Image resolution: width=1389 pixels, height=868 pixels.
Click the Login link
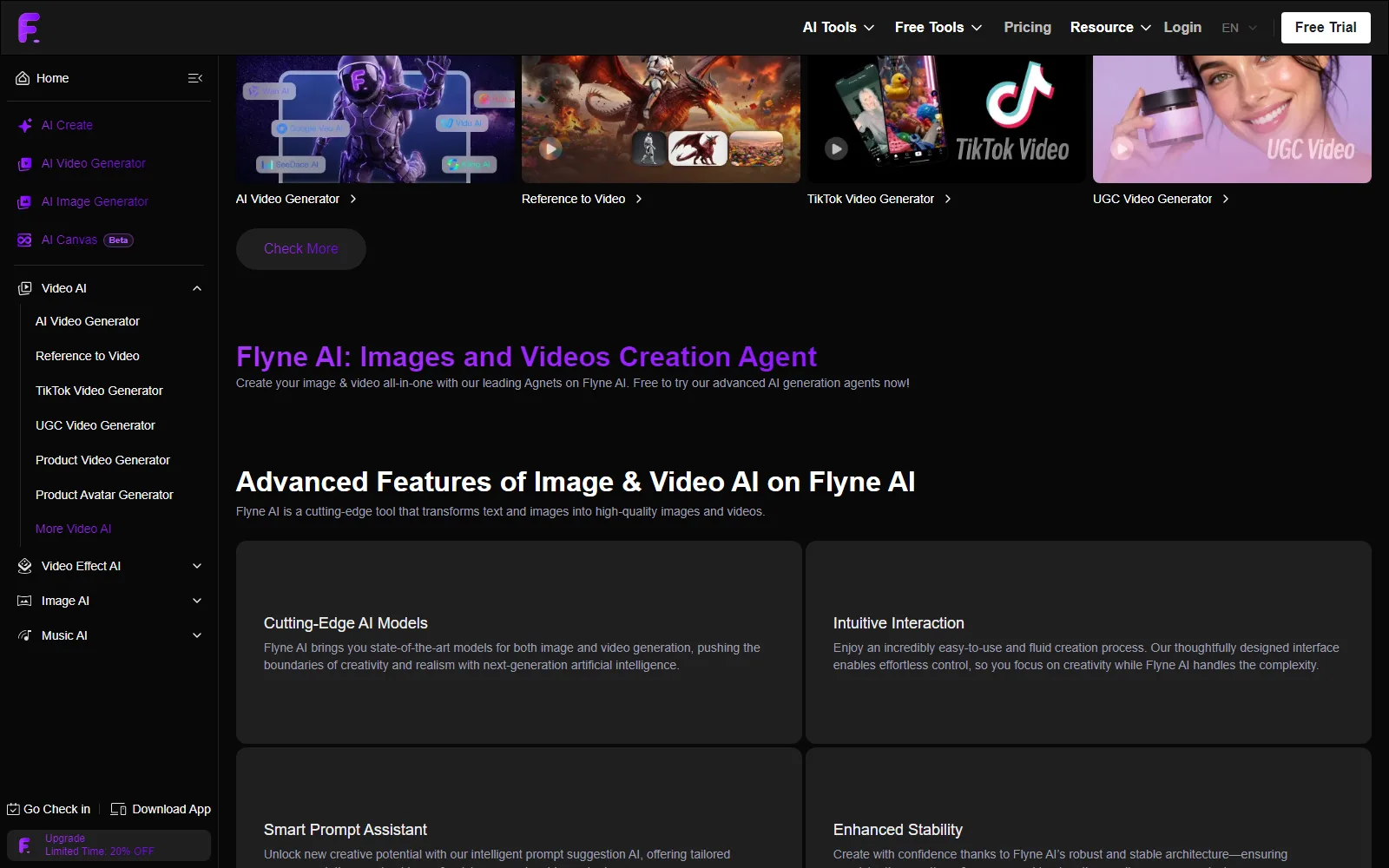point(1182,28)
